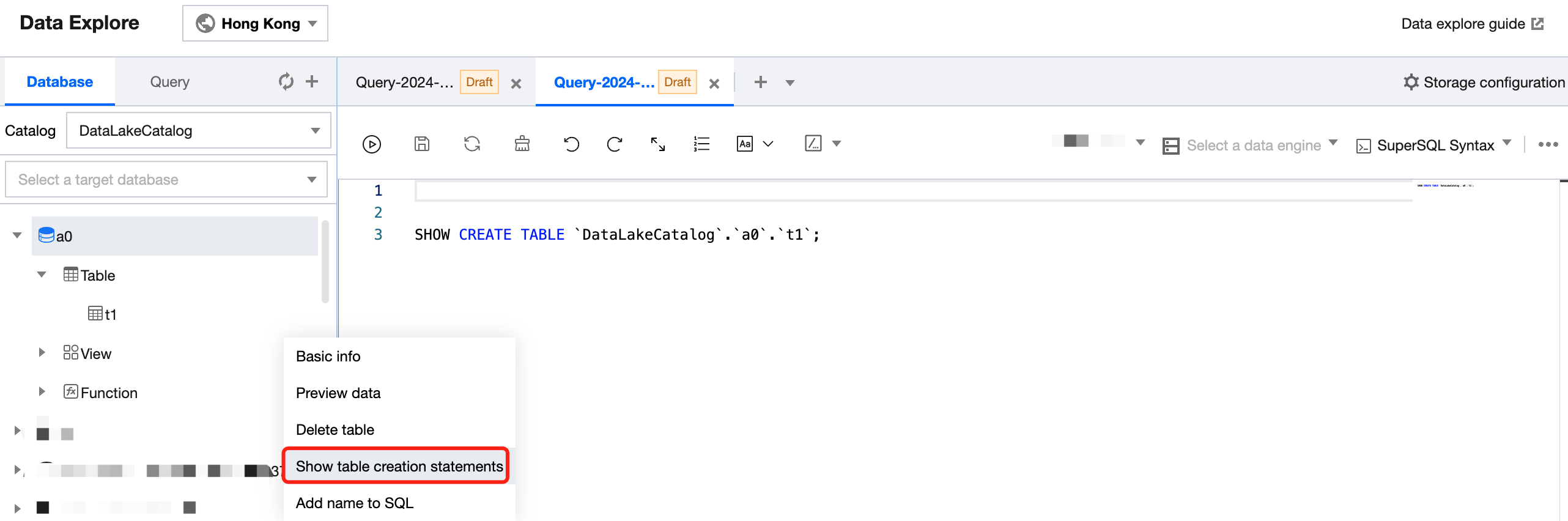Expand the editor to fullscreen
Image resolution: width=1568 pixels, height=521 pixels.
(657, 144)
